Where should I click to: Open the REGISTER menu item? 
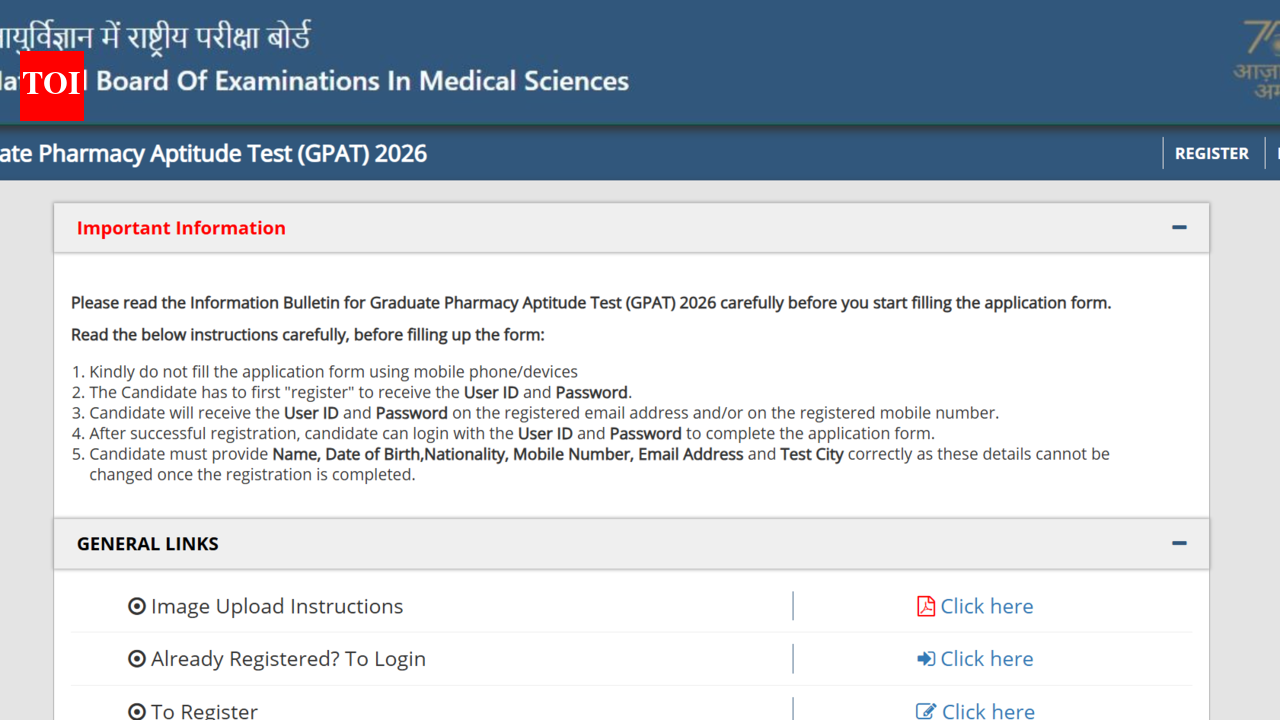(x=1211, y=153)
